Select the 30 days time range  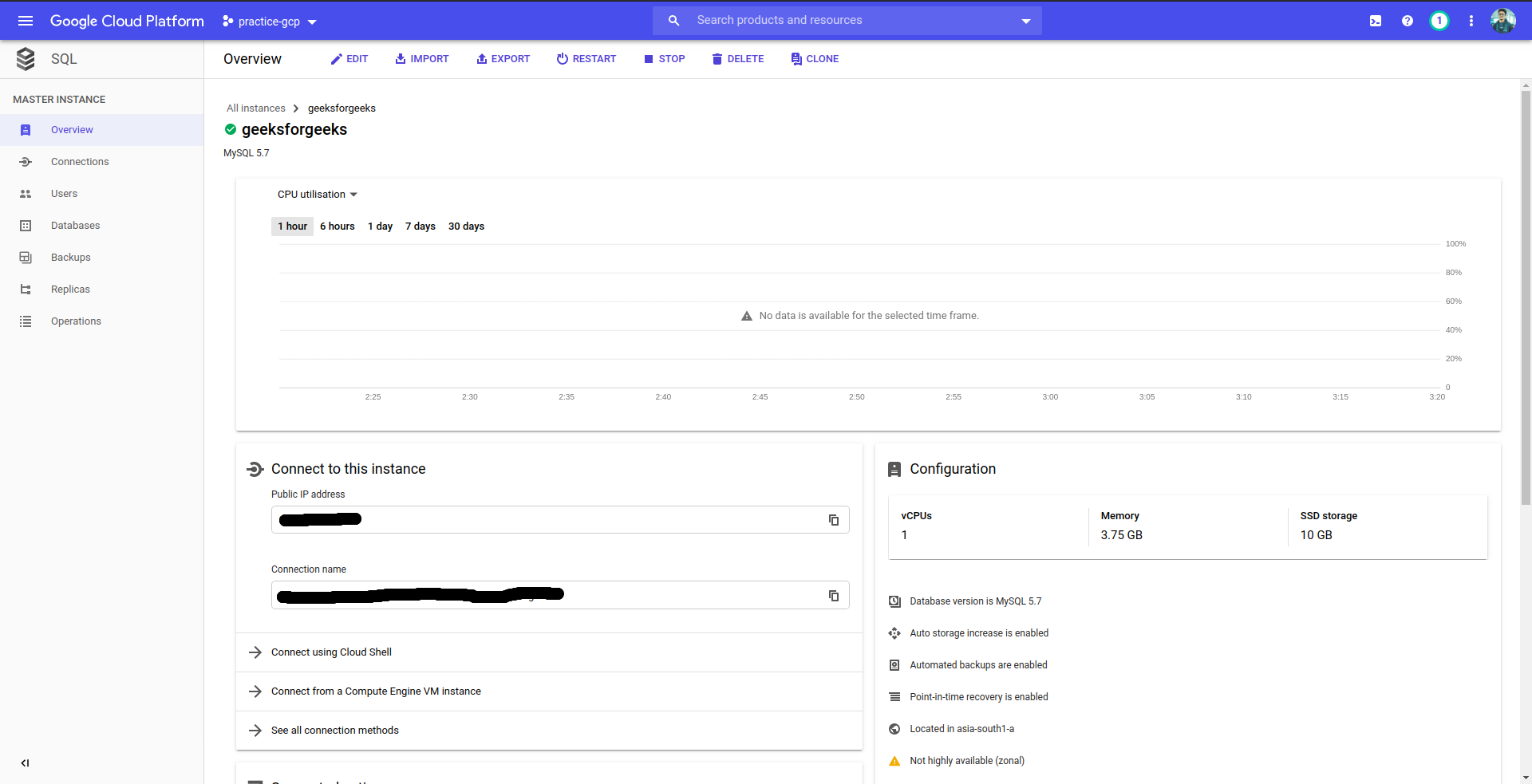pyautogui.click(x=466, y=227)
